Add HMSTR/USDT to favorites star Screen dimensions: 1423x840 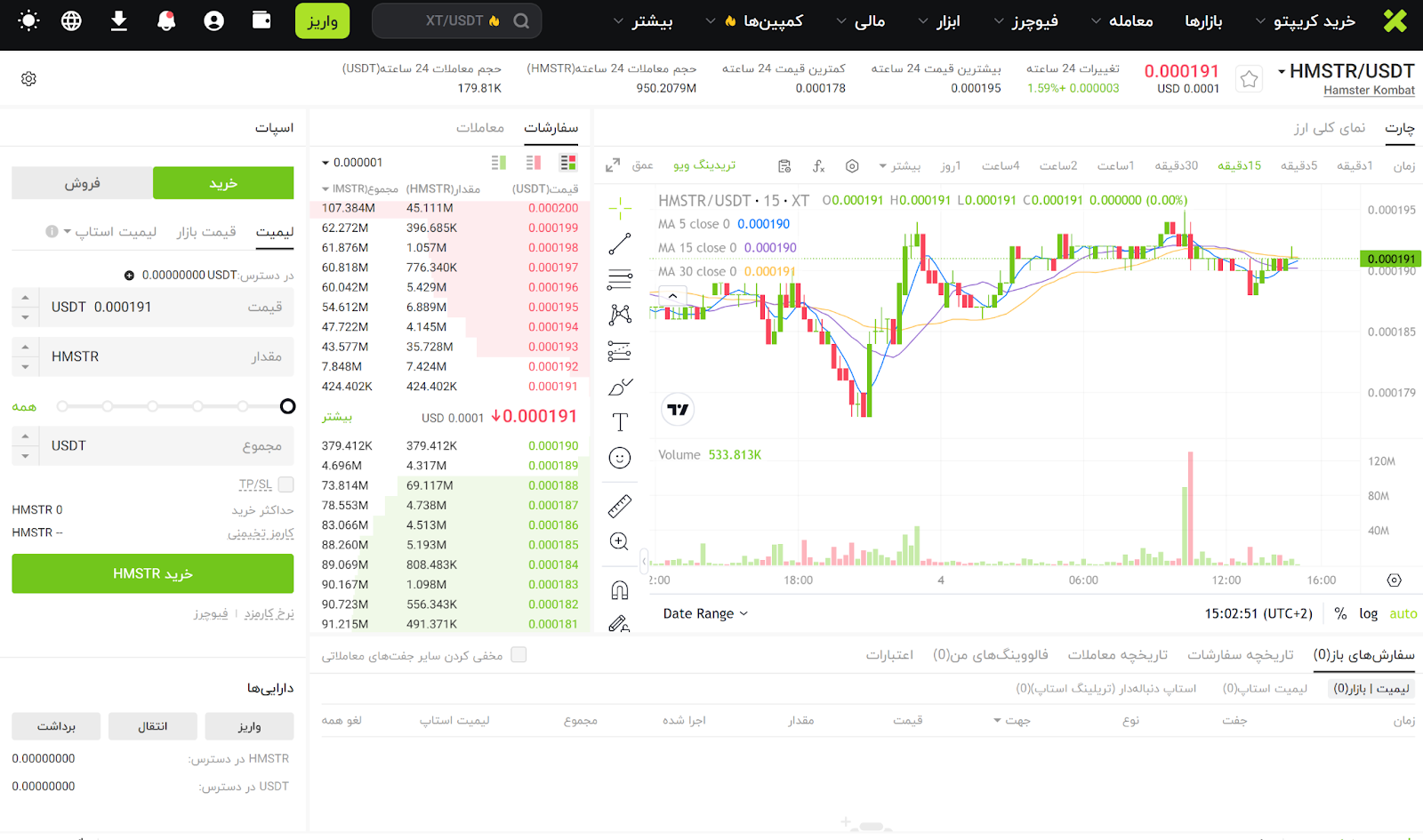[1249, 80]
